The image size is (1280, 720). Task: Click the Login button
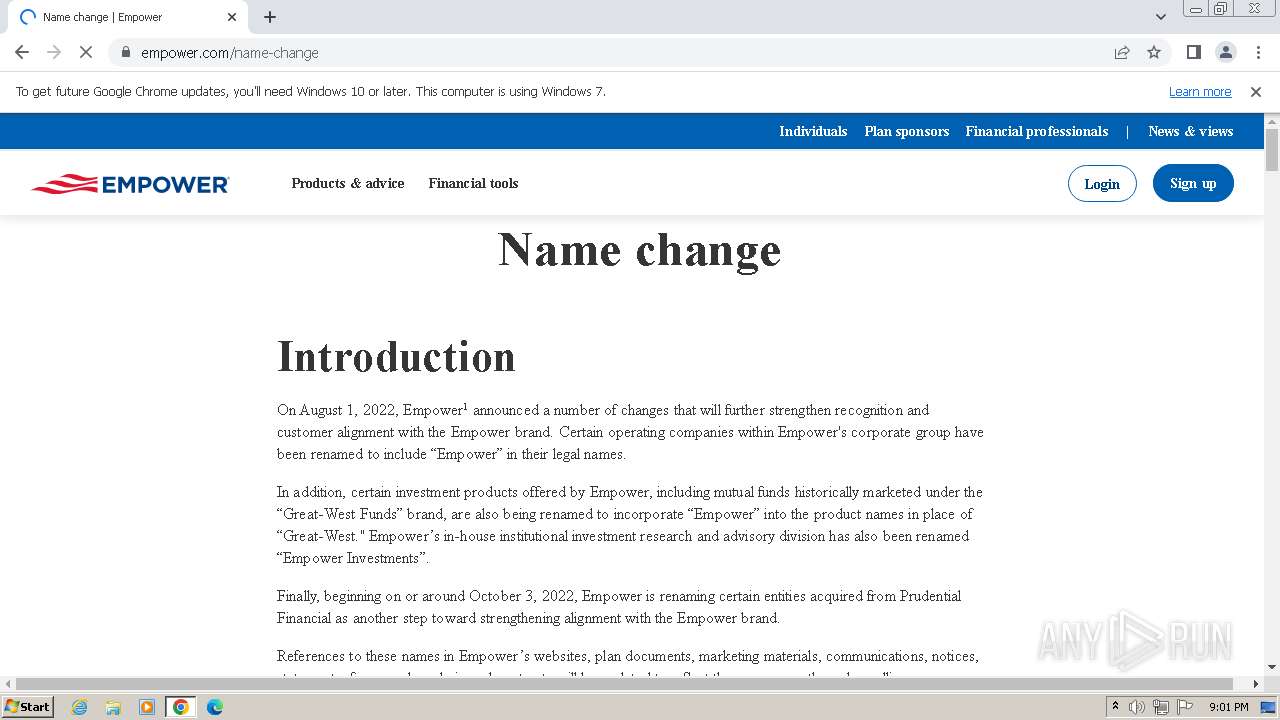[x=1102, y=184]
